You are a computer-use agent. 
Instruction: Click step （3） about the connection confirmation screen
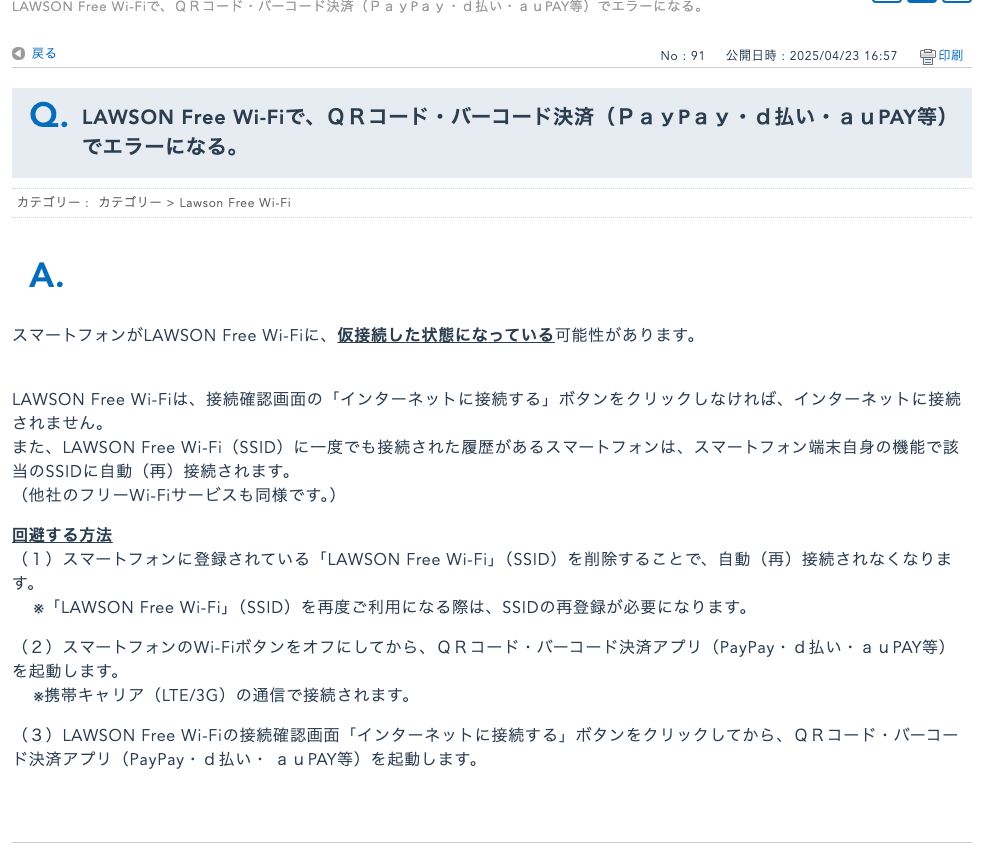(485, 747)
